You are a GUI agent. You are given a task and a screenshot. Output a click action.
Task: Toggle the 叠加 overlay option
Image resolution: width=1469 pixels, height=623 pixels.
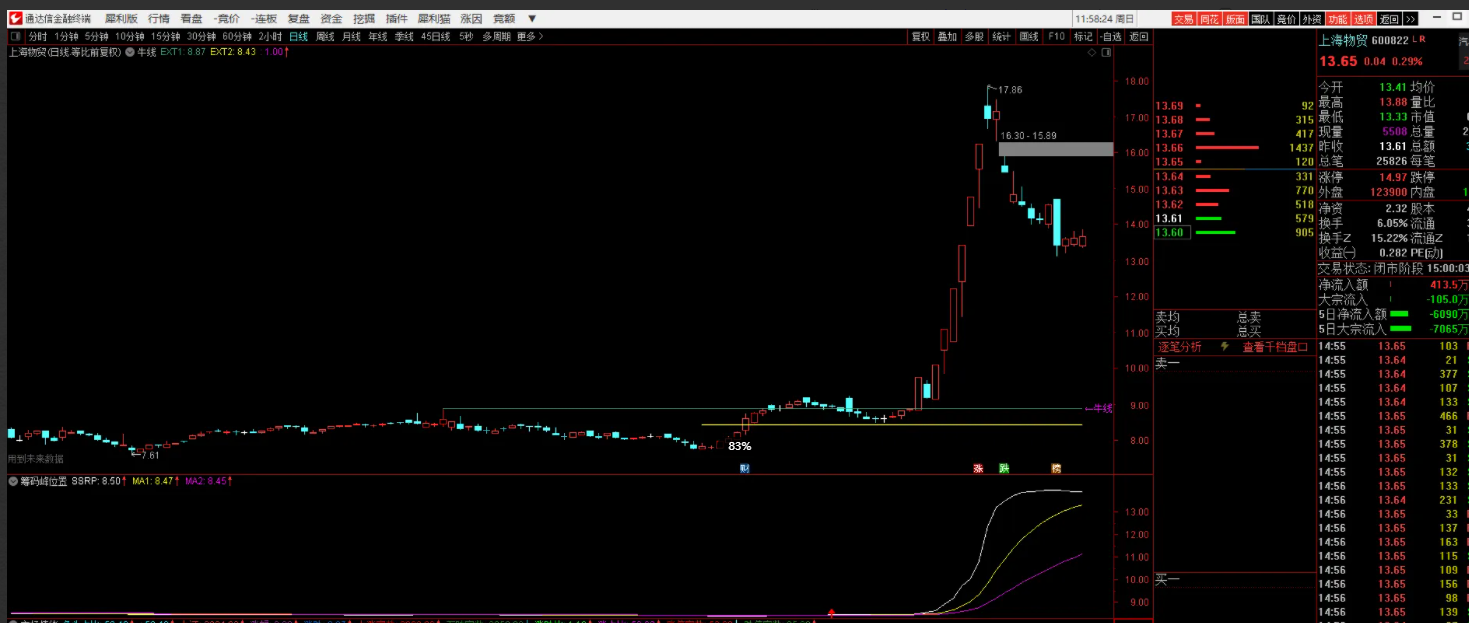947,37
